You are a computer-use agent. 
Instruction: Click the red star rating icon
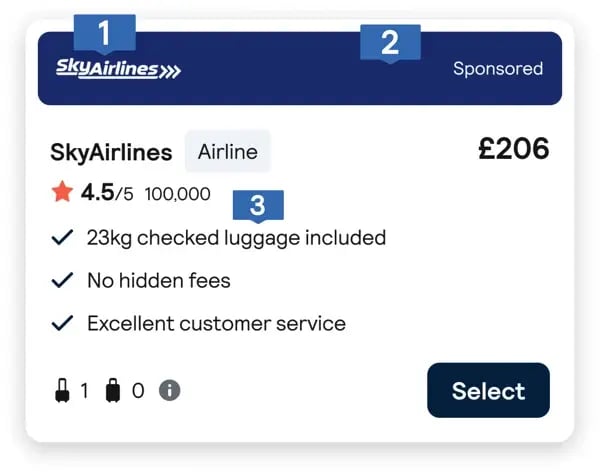[x=62, y=191]
